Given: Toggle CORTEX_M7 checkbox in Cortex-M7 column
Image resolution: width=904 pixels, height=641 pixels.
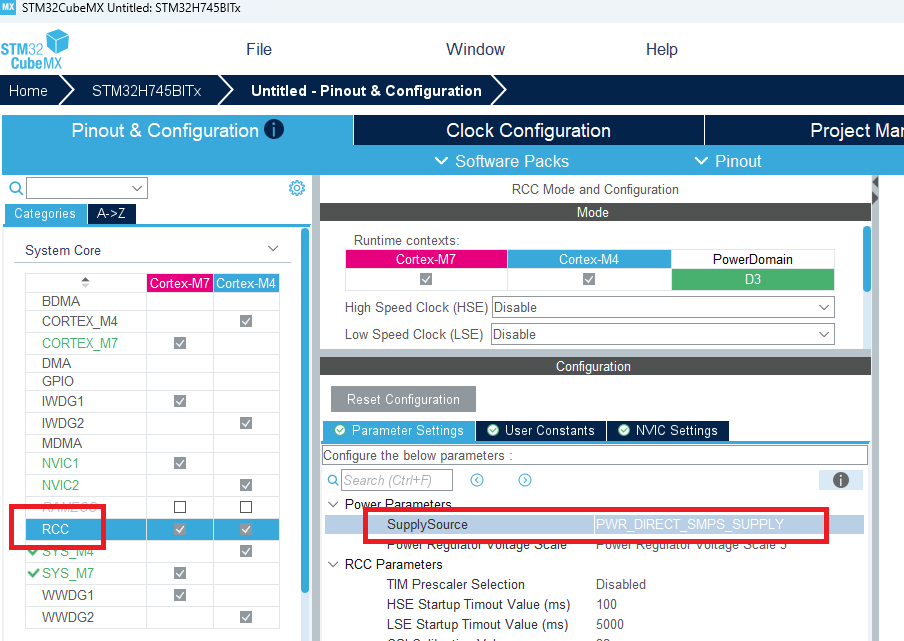Looking at the screenshot, I should coord(180,343).
